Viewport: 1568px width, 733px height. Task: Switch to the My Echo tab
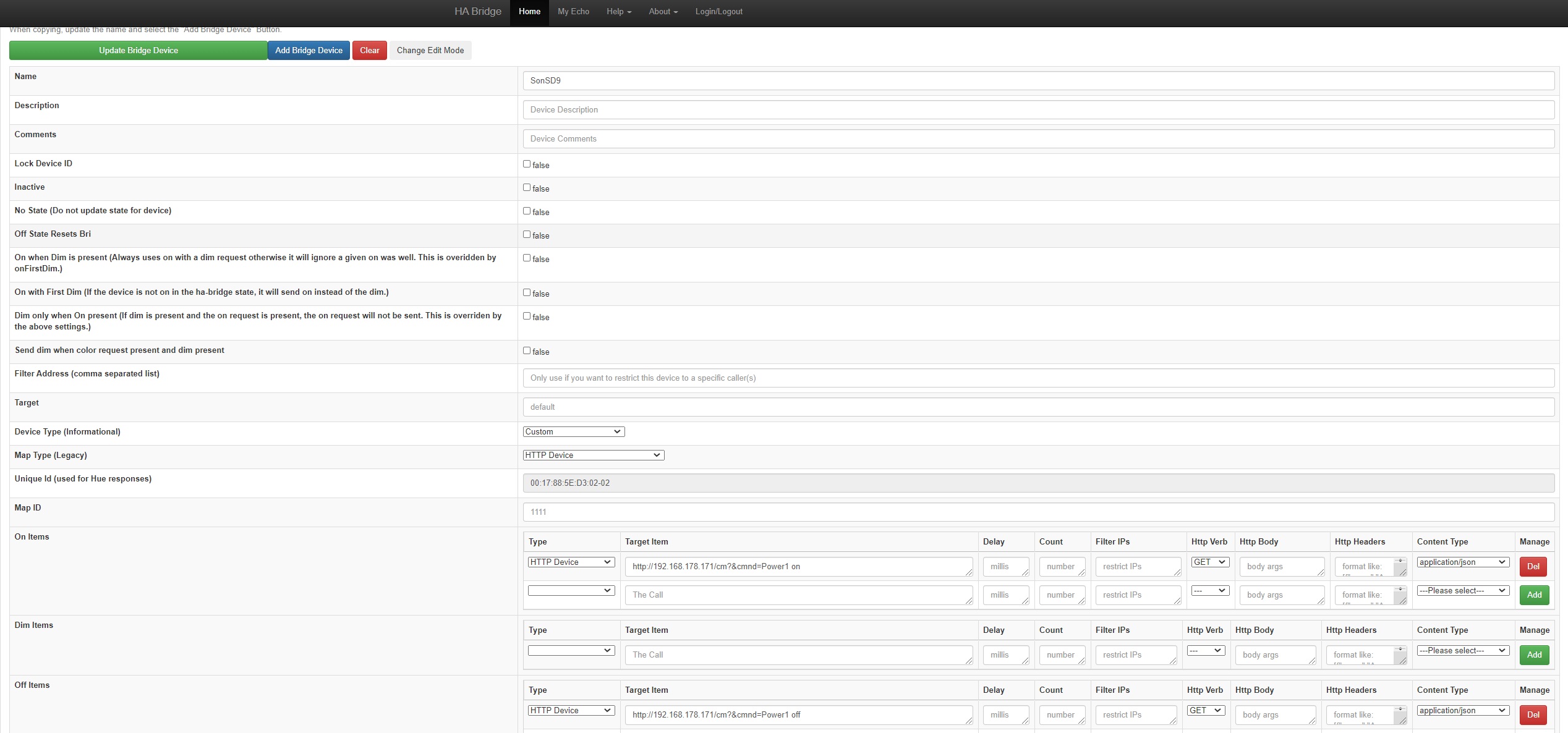pos(573,12)
